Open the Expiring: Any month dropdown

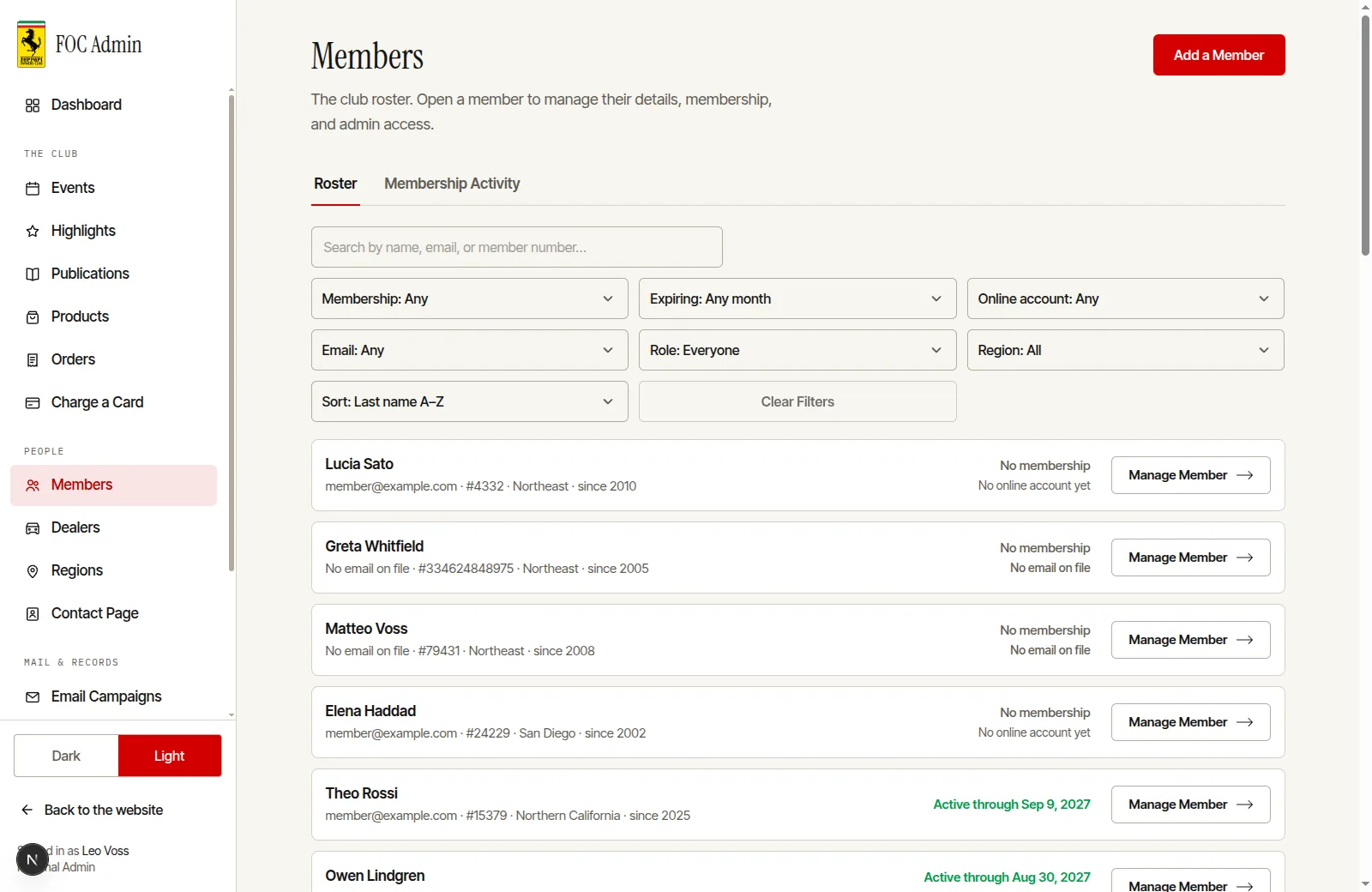(797, 298)
